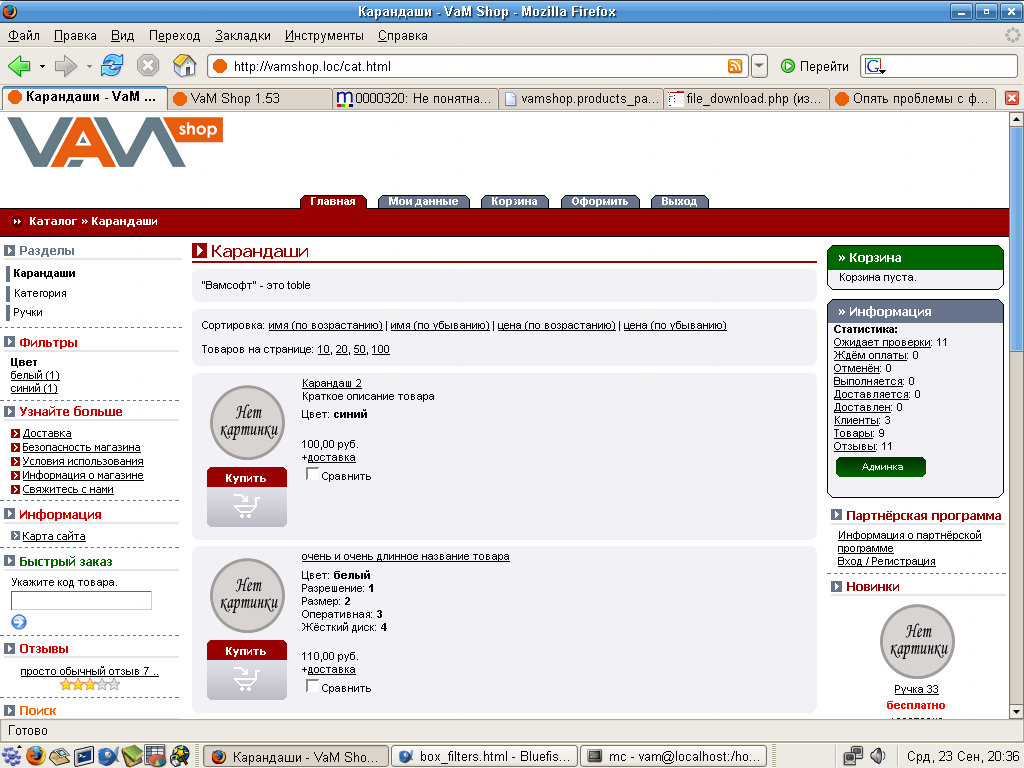The image size is (1024, 768).
Task: Sort by цена (по возрастанию) link
Action: click(x=557, y=325)
